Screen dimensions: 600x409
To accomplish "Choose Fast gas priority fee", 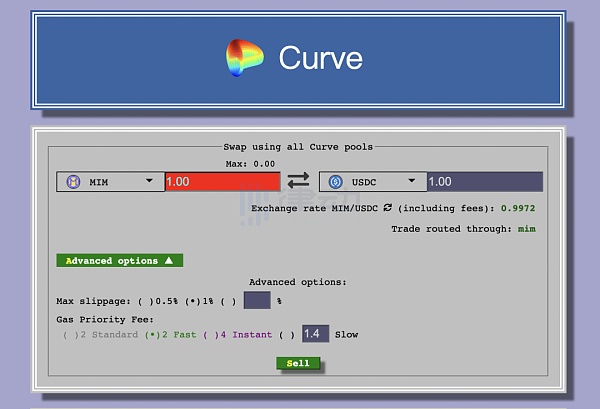I will tap(153, 335).
